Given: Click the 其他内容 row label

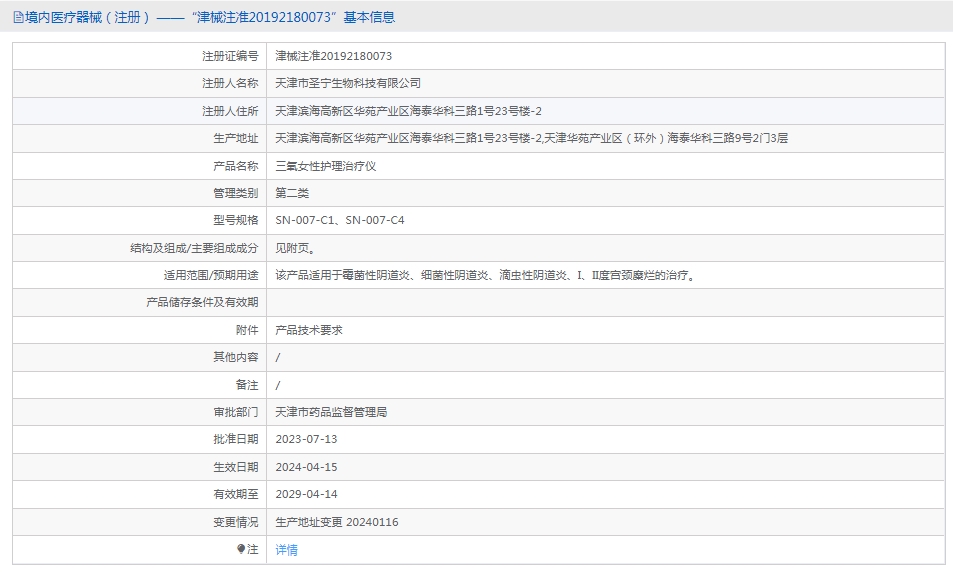Looking at the screenshot, I should 236,357.
